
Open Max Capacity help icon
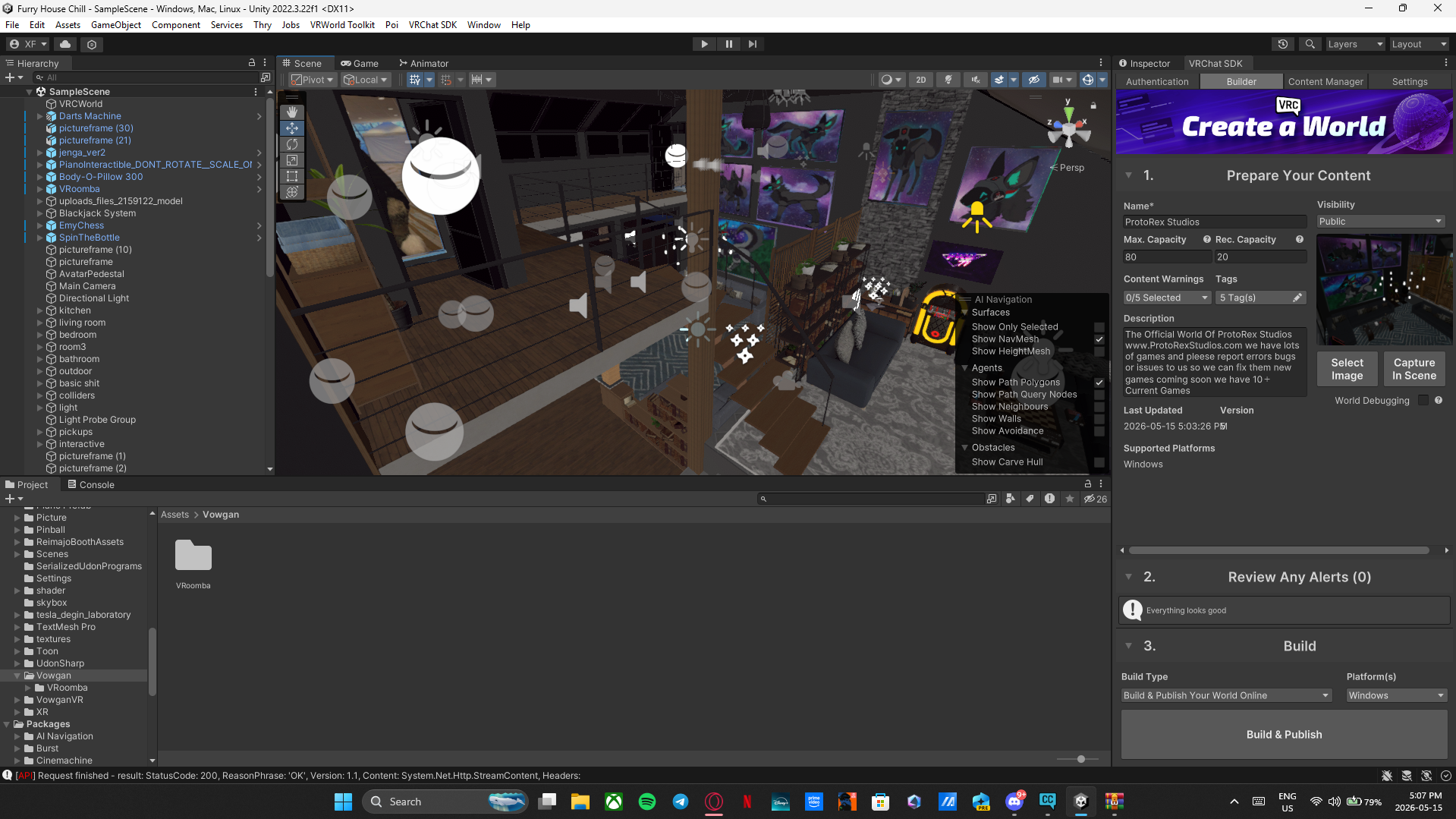1206,240
